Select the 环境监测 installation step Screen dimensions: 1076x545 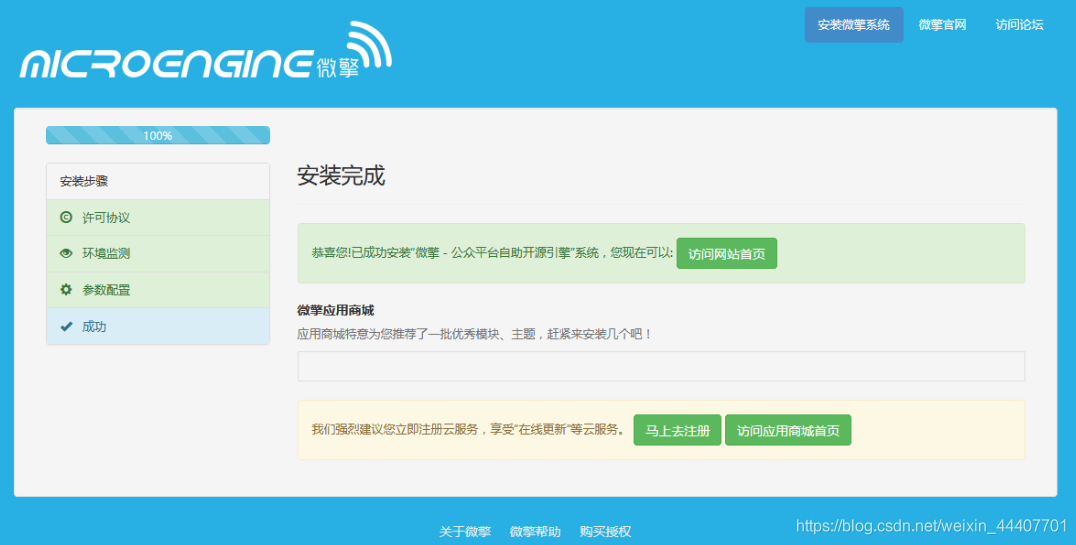158,254
